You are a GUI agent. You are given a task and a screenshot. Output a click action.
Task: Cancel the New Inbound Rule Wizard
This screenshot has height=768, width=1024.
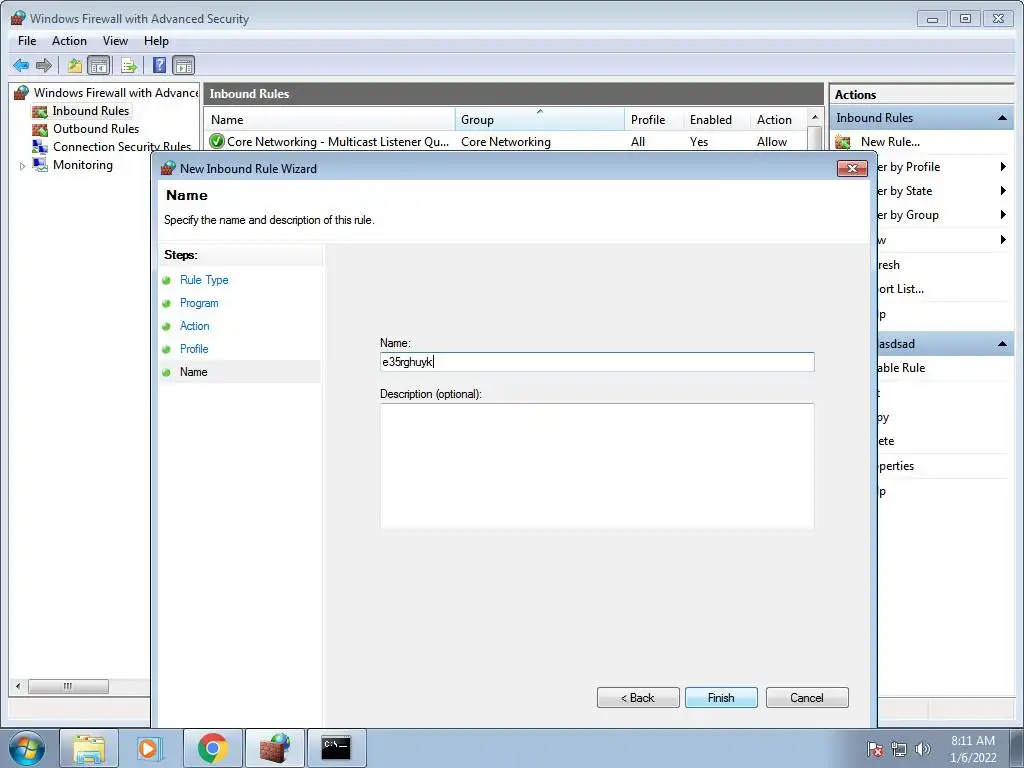[x=807, y=697]
